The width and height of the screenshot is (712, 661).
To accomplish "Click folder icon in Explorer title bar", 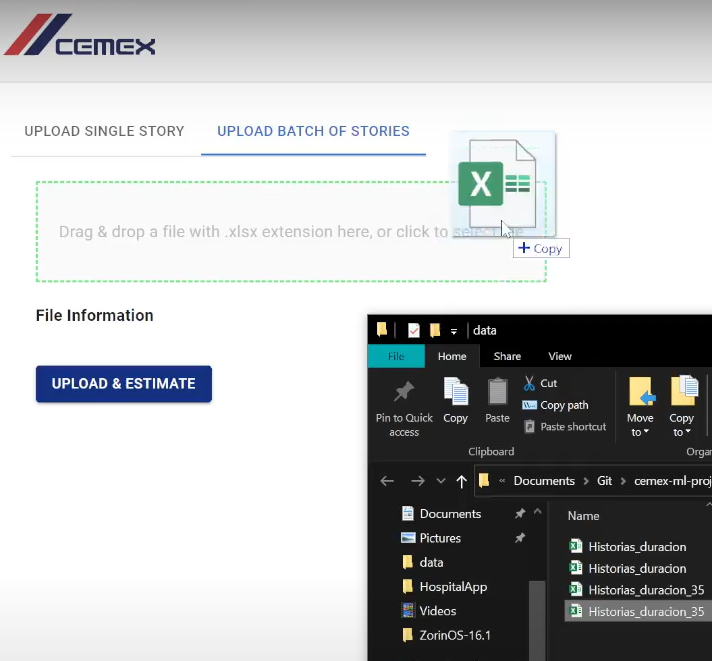I will click(x=382, y=330).
